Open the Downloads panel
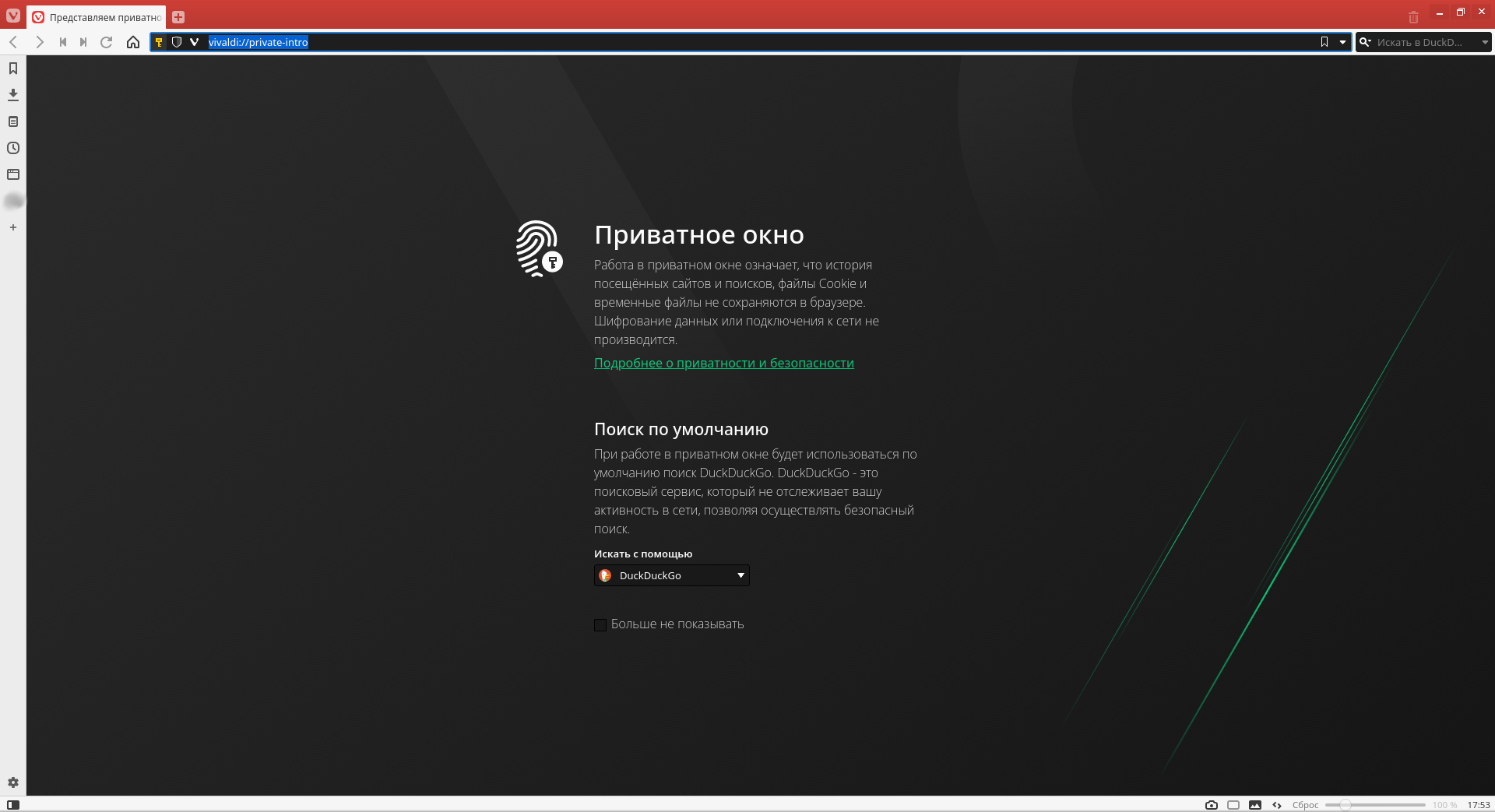Screen dimensions: 1495x812 pyautogui.click(x=13, y=95)
